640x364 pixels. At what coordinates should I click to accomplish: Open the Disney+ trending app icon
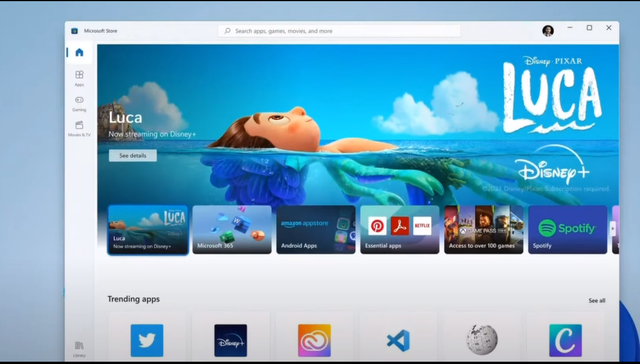[231, 340]
